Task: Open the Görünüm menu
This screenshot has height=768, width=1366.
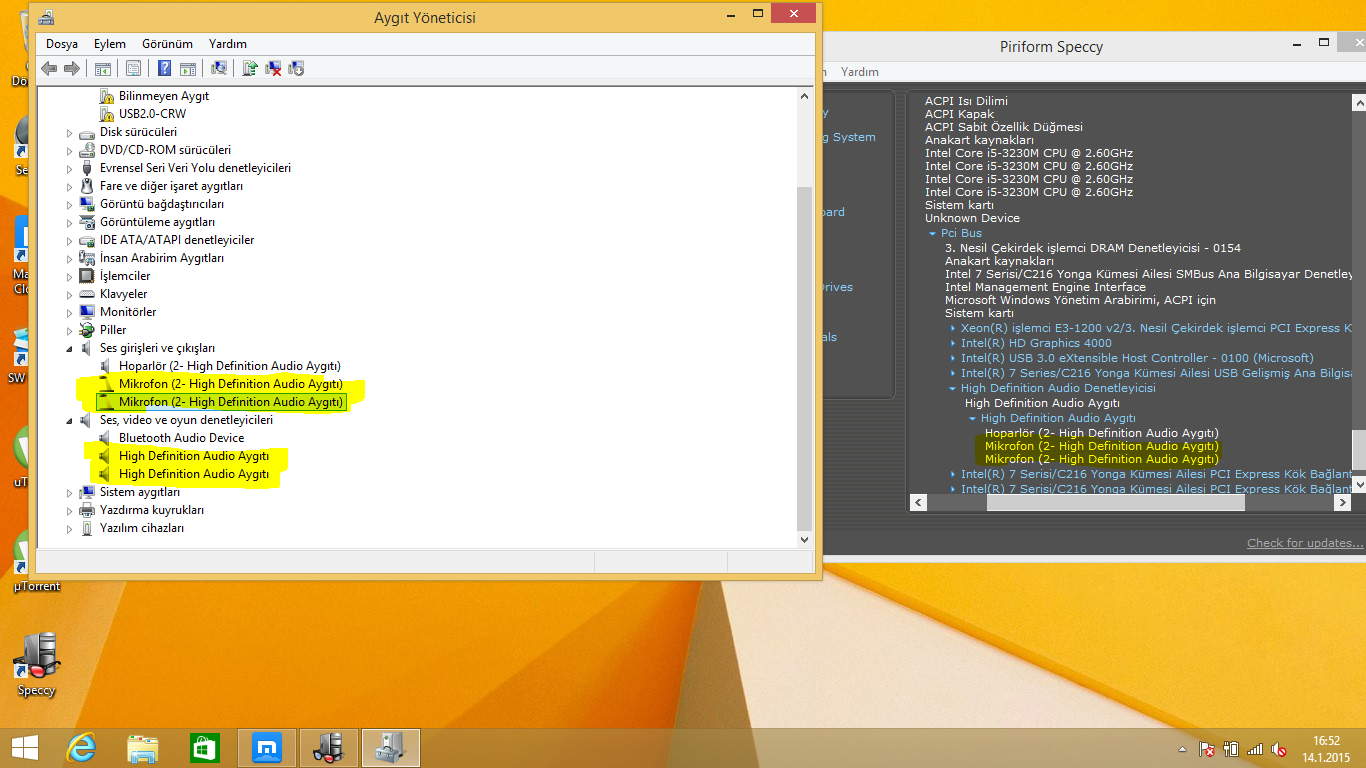Action: coord(167,44)
